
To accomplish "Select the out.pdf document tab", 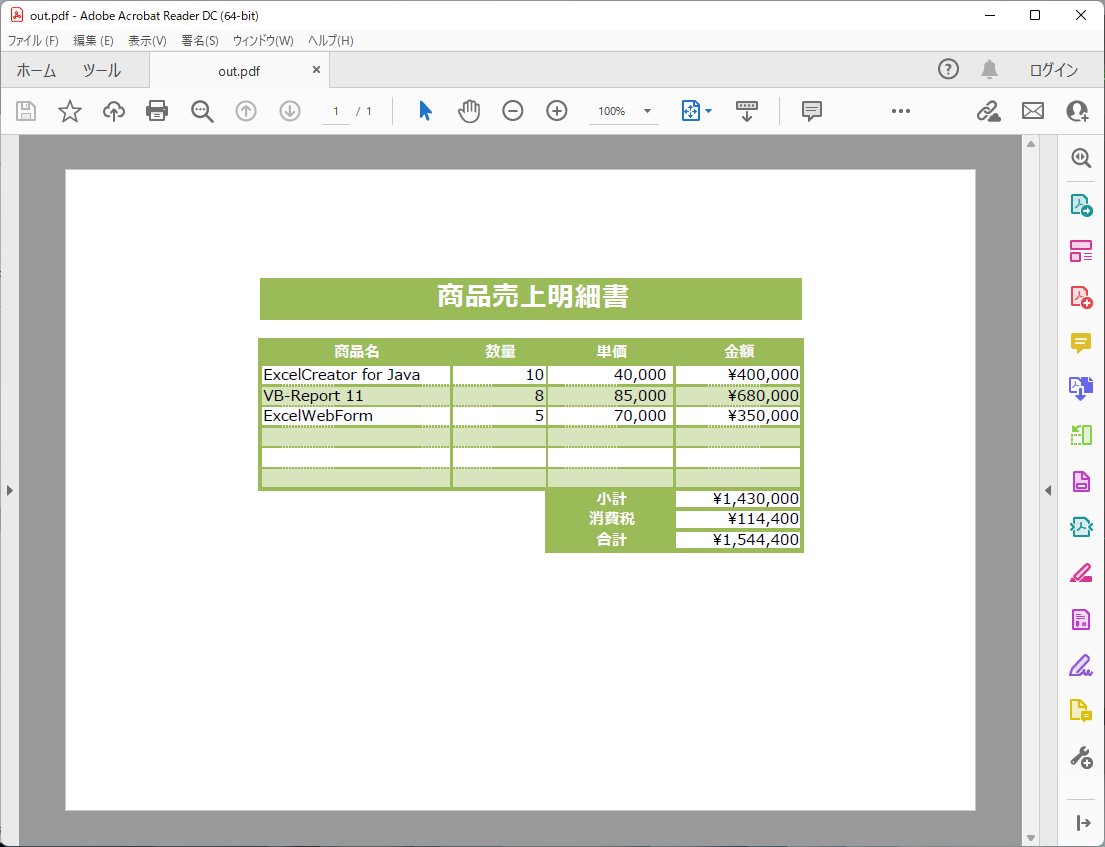I will [x=239, y=71].
